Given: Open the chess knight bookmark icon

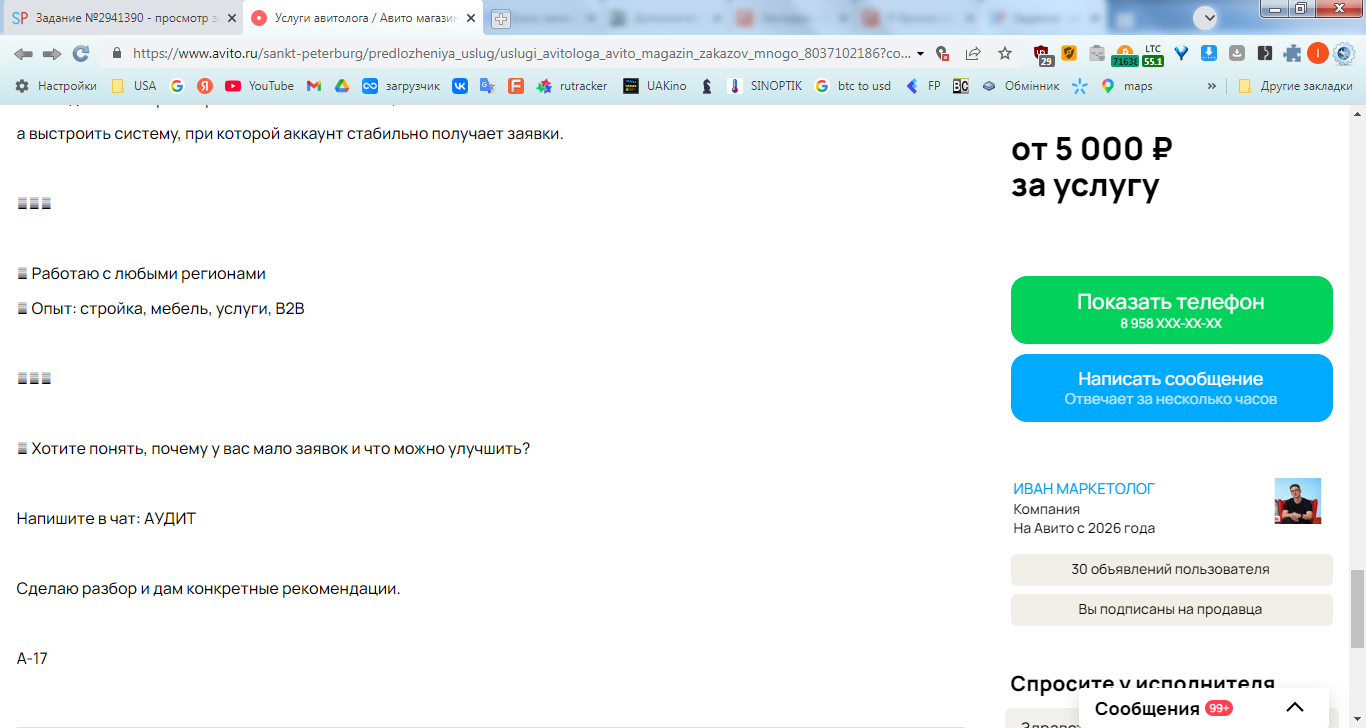Looking at the screenshot, I should click(x=707, y=86).
